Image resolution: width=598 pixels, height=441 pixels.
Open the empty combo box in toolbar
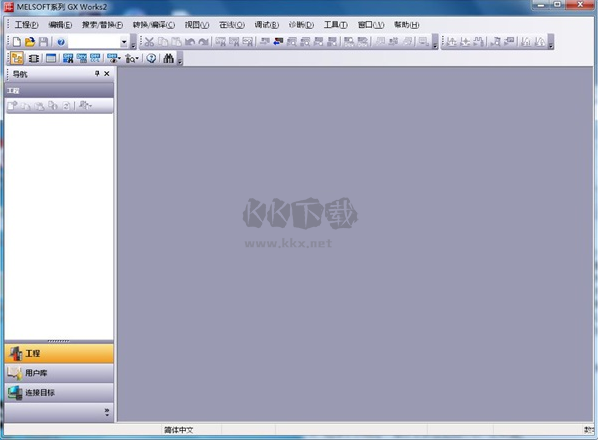point(98,42)
